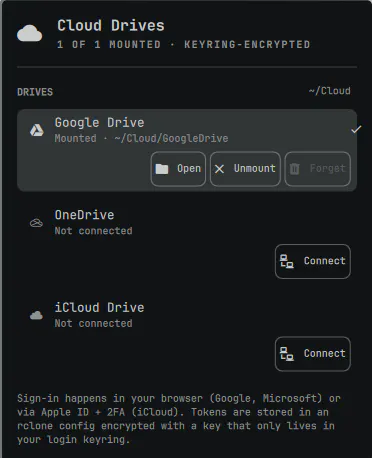Image resolution: width=372 pixels, height=458 pixels.
Task: Click the trash icon in the Forget button
Action: coord(294,169)
